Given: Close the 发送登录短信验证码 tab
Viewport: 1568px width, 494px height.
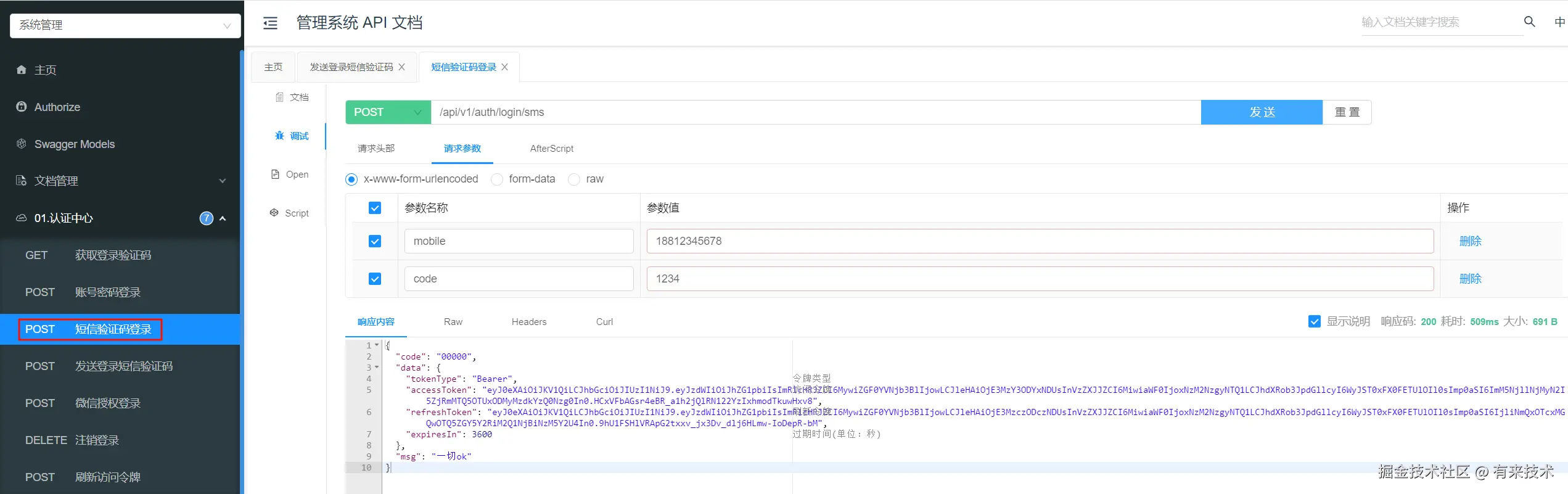Looking at the screenshot, I should point(401,67).
